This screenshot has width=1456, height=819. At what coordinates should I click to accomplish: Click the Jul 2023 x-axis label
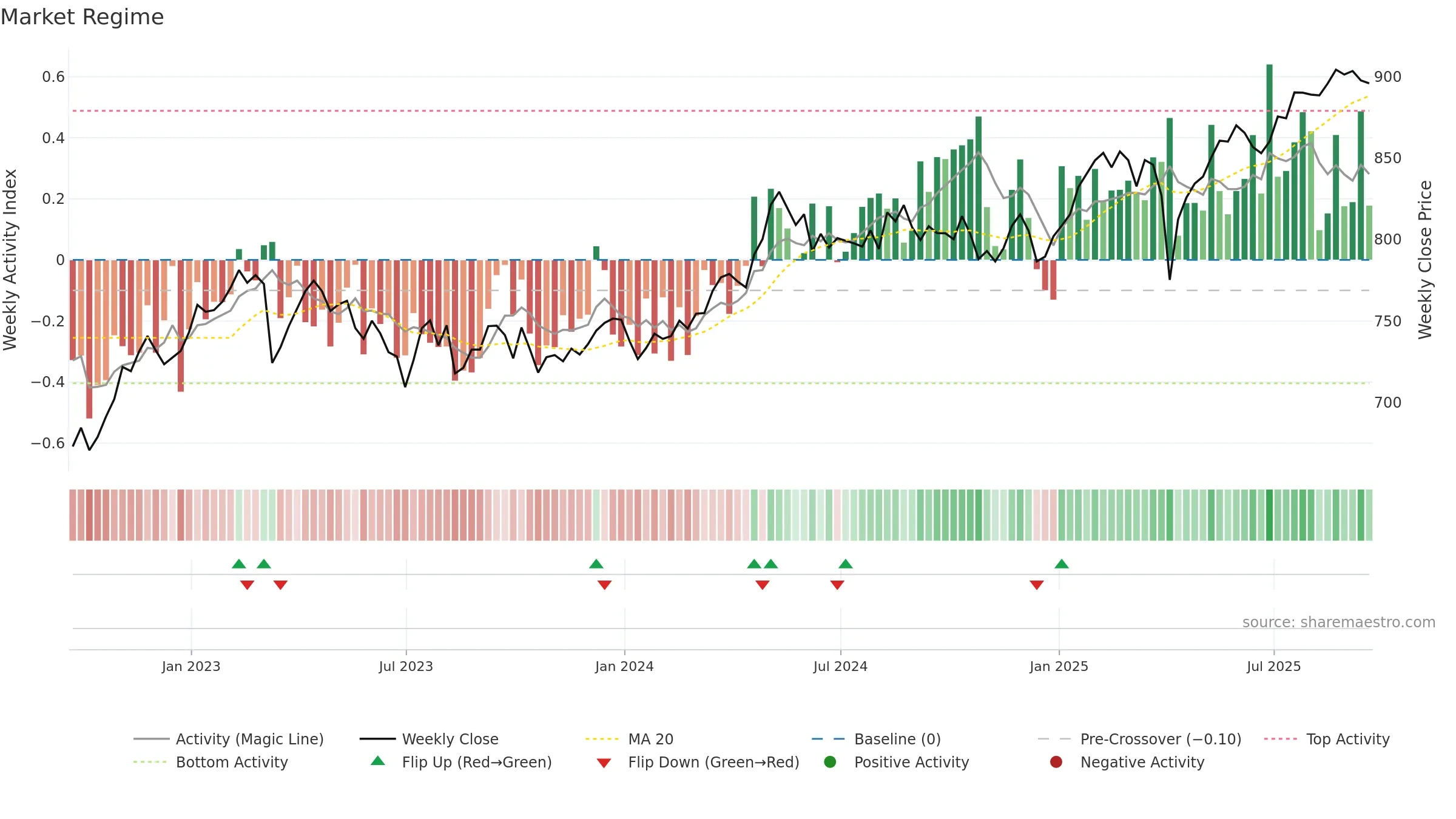406,667
